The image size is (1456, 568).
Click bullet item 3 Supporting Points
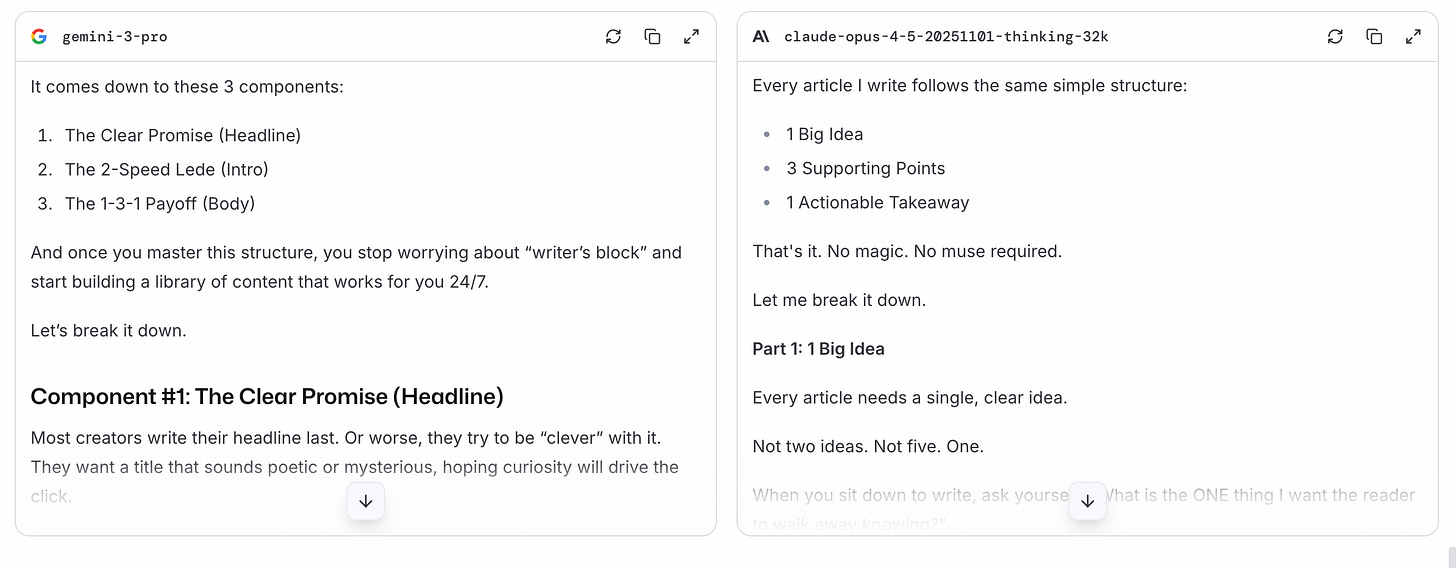pyautogui.click(x=866, y=169)
